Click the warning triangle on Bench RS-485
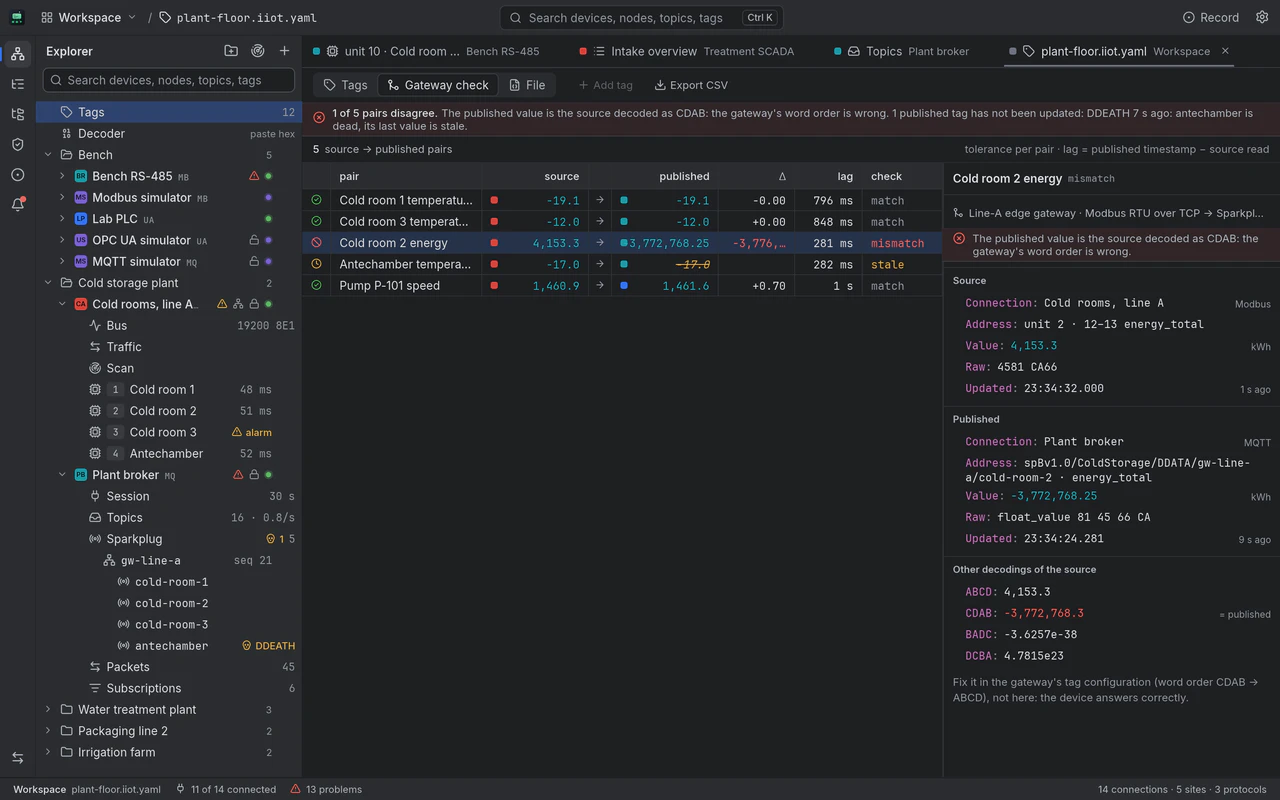This screenshot has height=800, width=1280. [254, 176]
